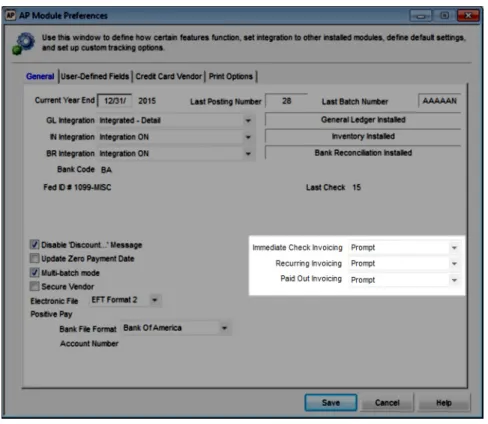Click the Save button
Image resolution: width=488 pixels, height=424 pixels.
[331, 403]
